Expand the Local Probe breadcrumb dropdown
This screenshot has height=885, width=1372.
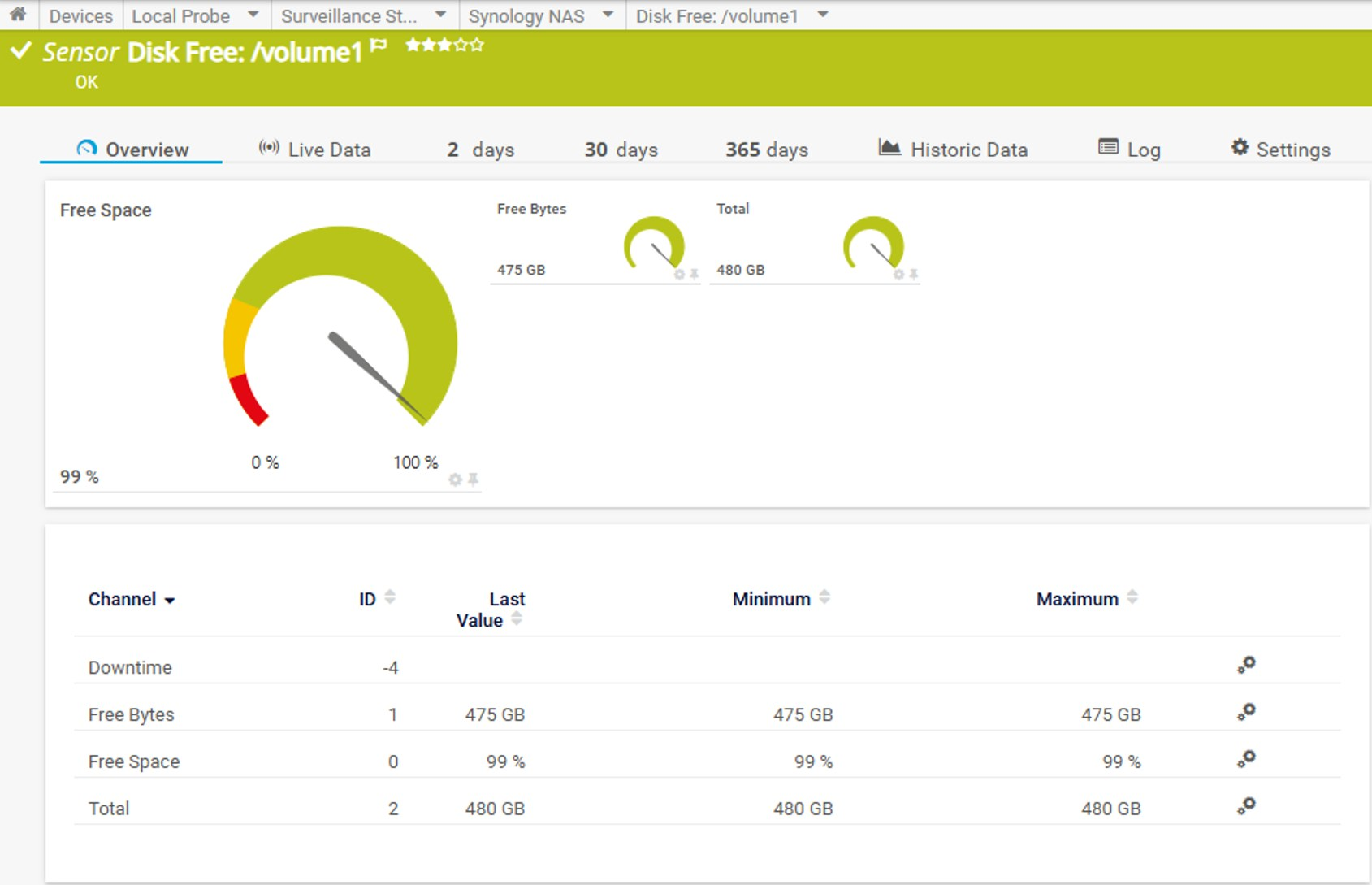(253, 15)
